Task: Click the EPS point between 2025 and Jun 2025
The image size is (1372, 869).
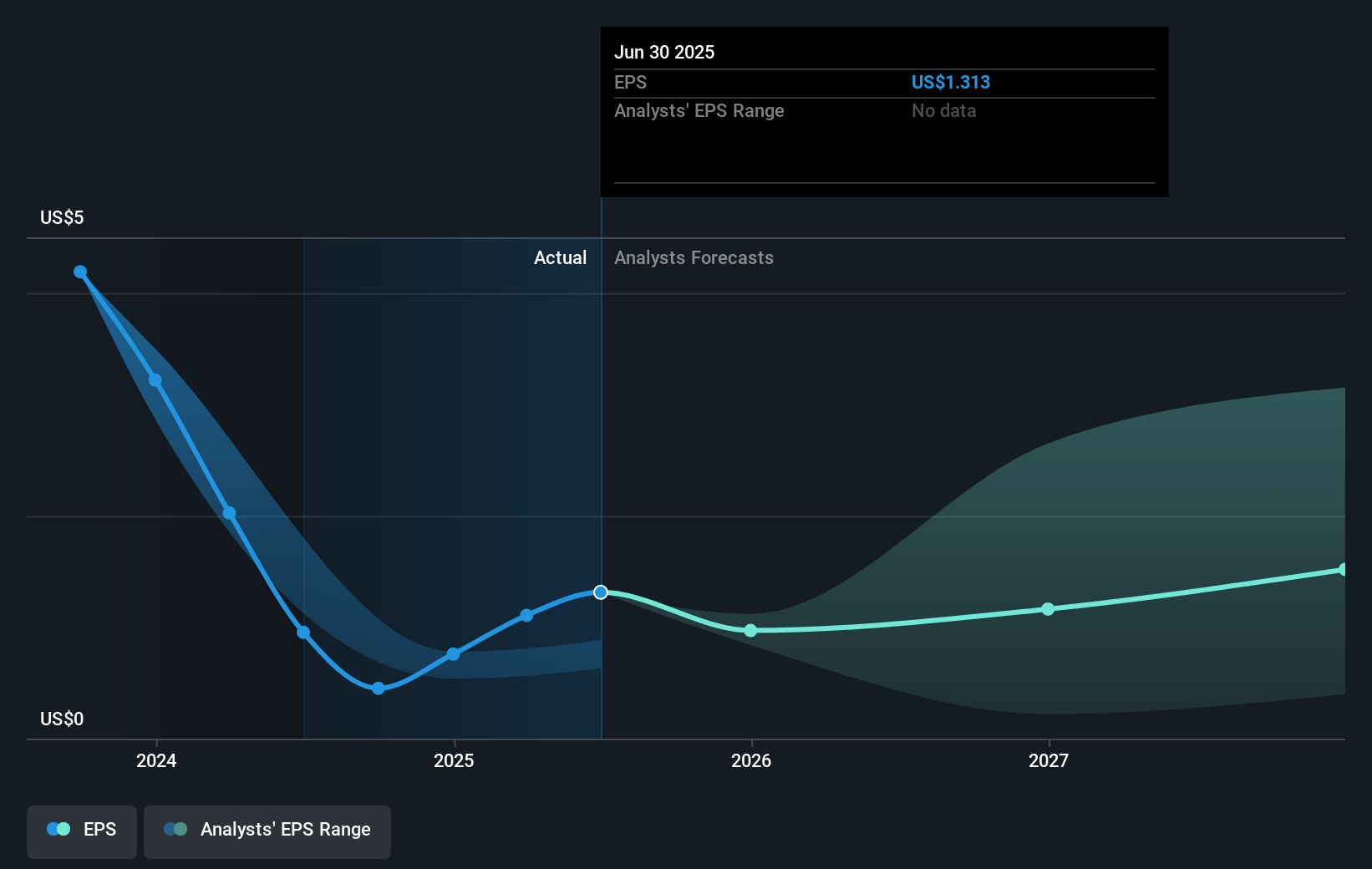Action: [526, 616]
